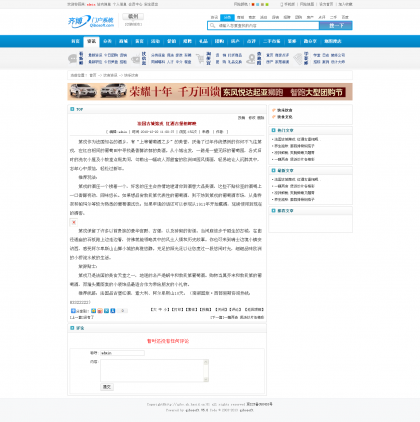Click the comment textarea scroll-up arrow
420x422 pixels.
pyautogui.click(x=206, y=362)
